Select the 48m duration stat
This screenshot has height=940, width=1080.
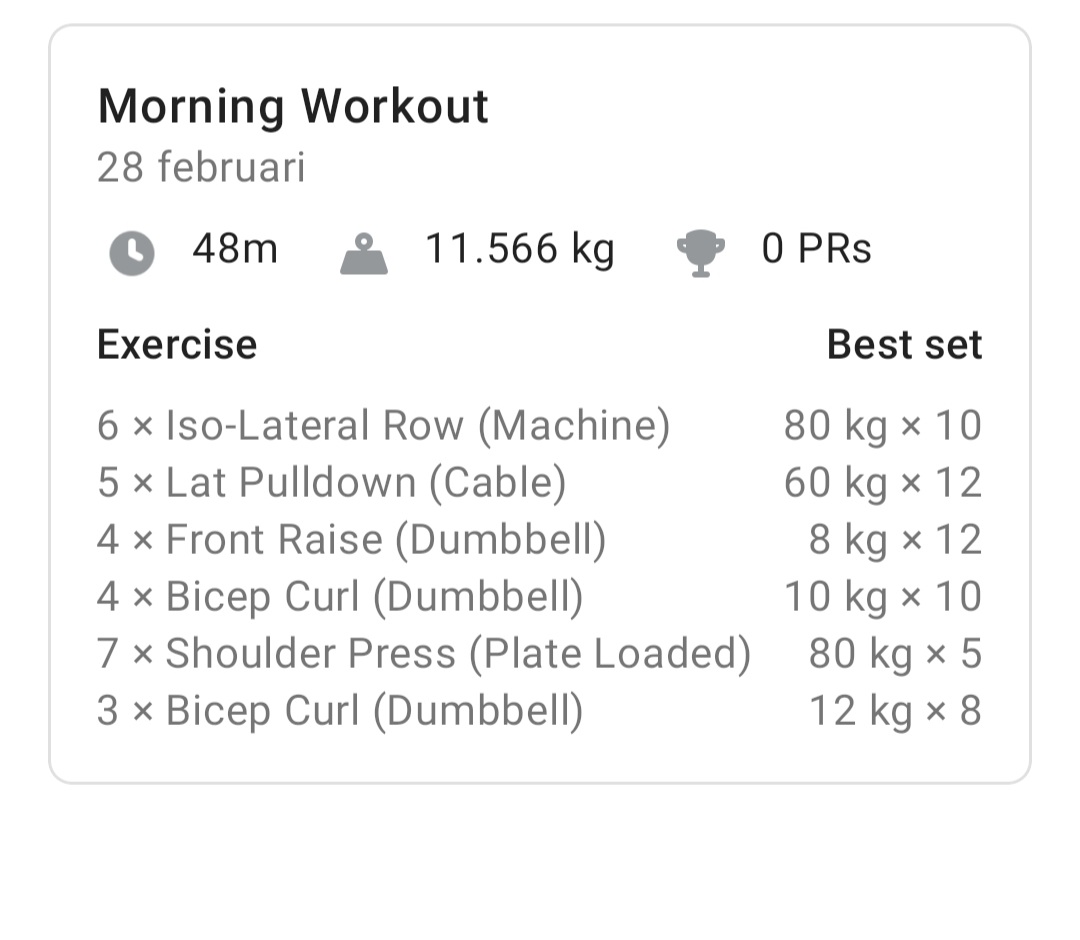(x=236, y=250)
